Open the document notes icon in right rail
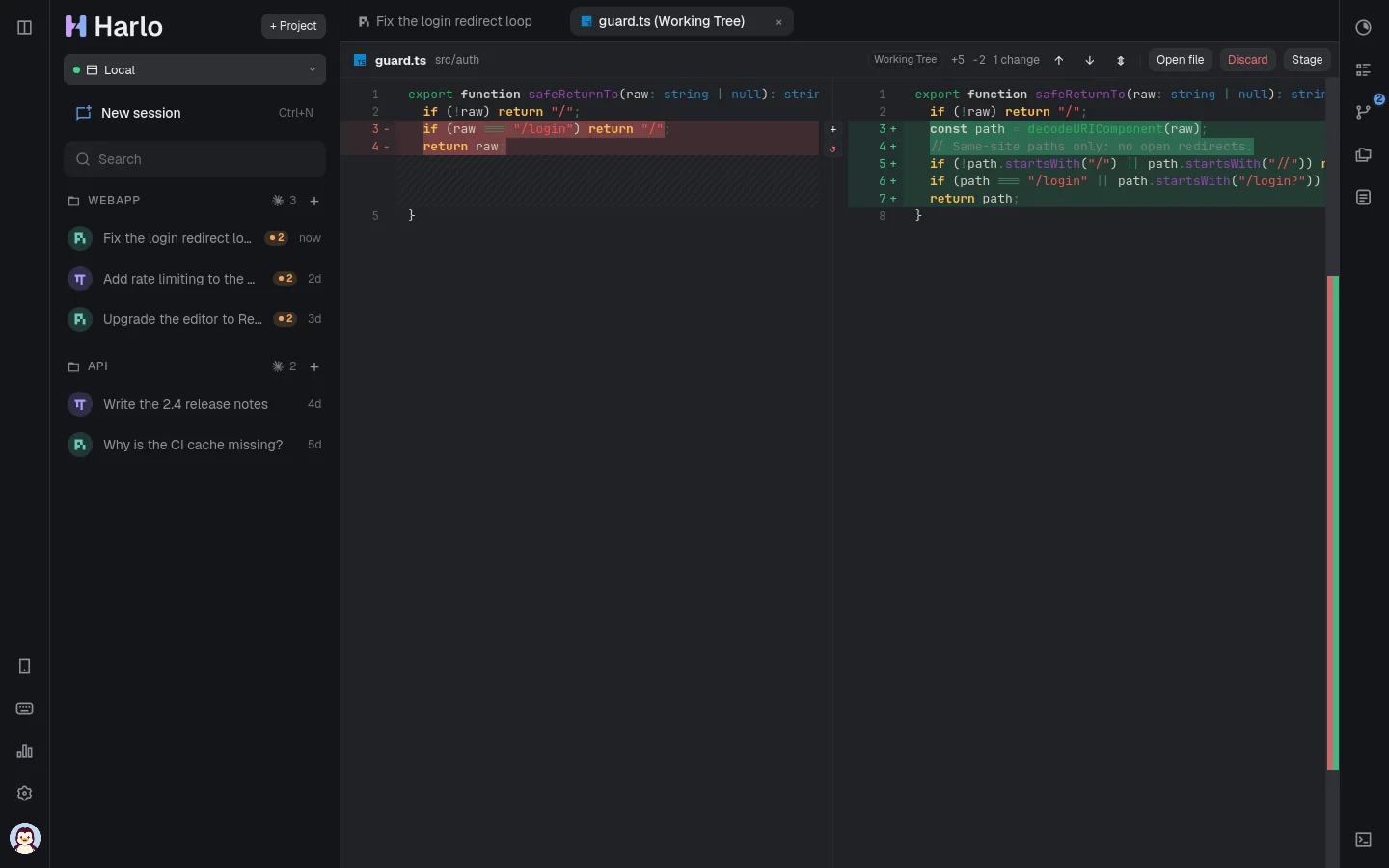The height and width of the screenshot is (868, 1389). tap(1364, 198)
